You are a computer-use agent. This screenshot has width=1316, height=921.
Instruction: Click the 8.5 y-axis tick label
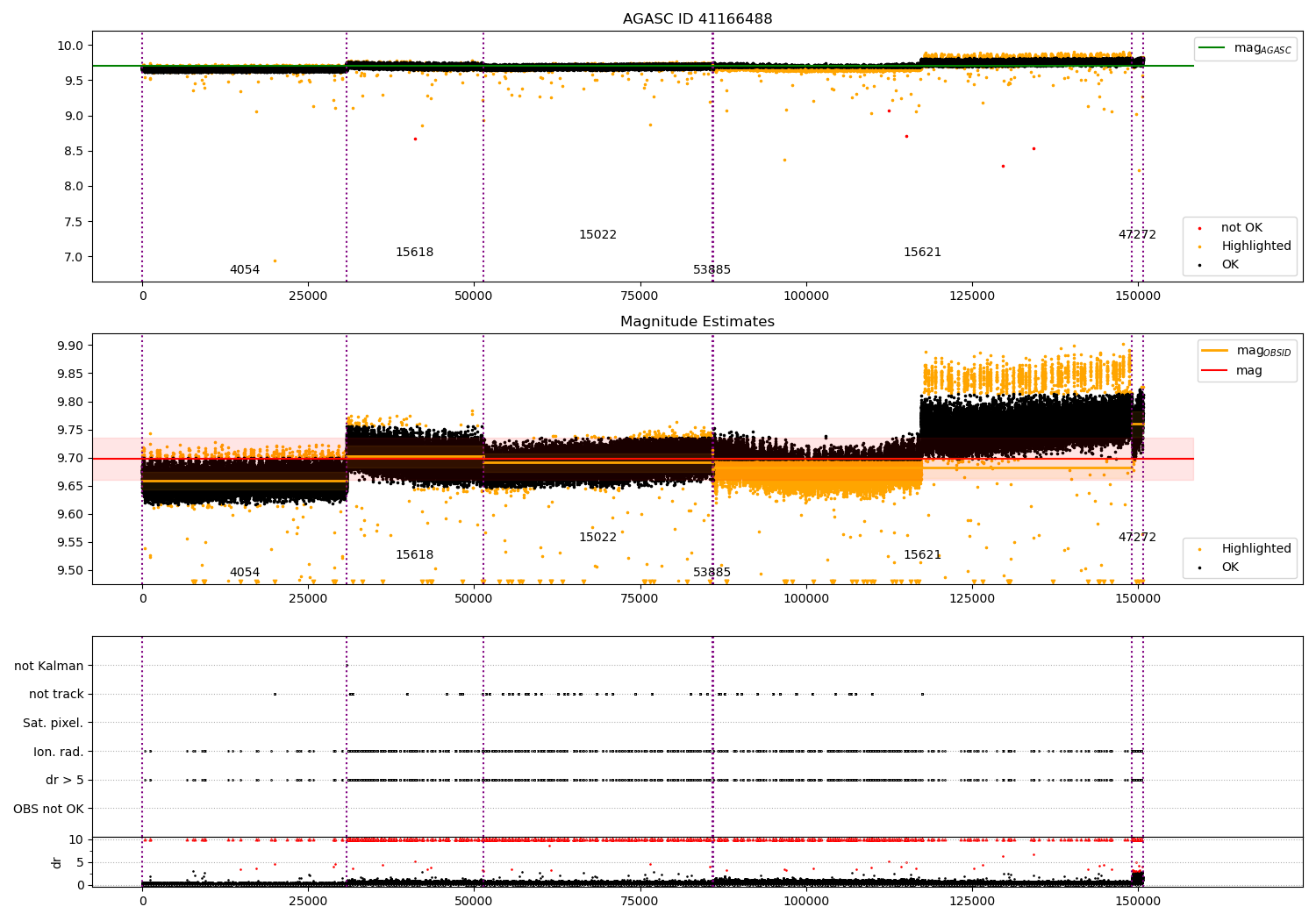click(x=75, y=151)
